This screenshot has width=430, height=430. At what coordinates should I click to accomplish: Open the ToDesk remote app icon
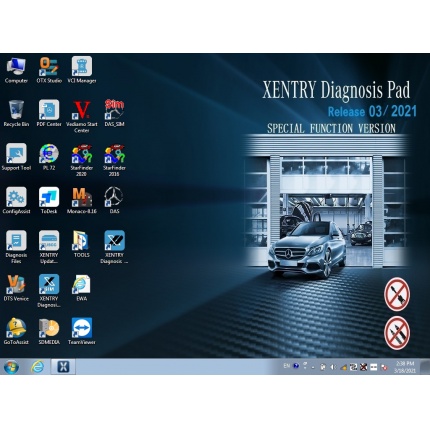pyautogui.click(x=49, y=200)
